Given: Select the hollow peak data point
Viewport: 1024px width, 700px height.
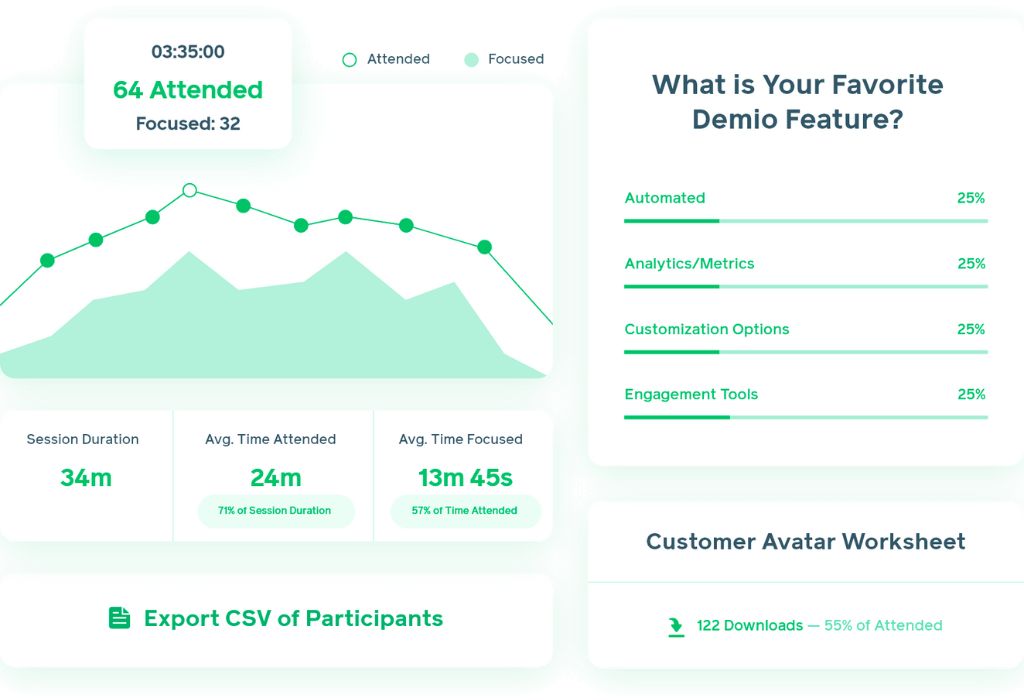Looking at the screenshot, I should [x=189, y=190].
